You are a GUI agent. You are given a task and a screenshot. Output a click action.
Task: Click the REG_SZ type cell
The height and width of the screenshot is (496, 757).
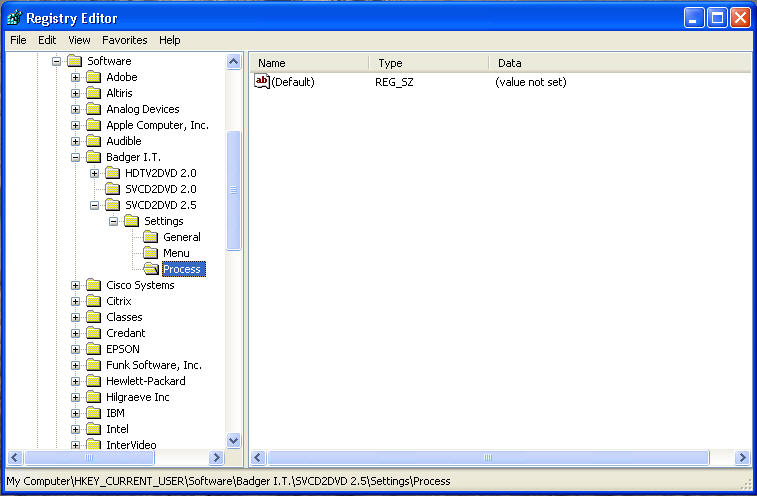[x=394, y=82]
